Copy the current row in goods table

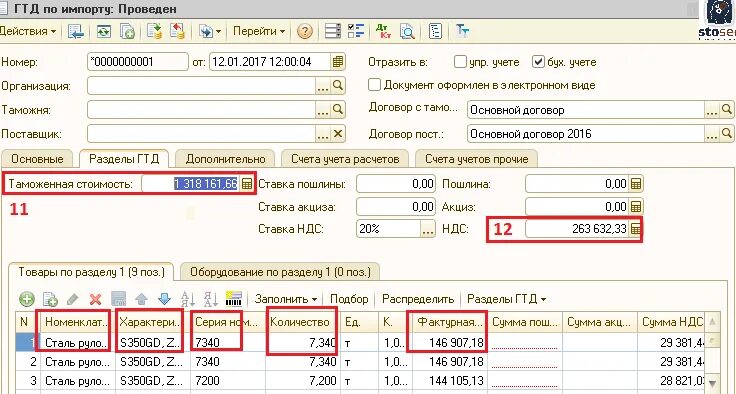(50, 299)
